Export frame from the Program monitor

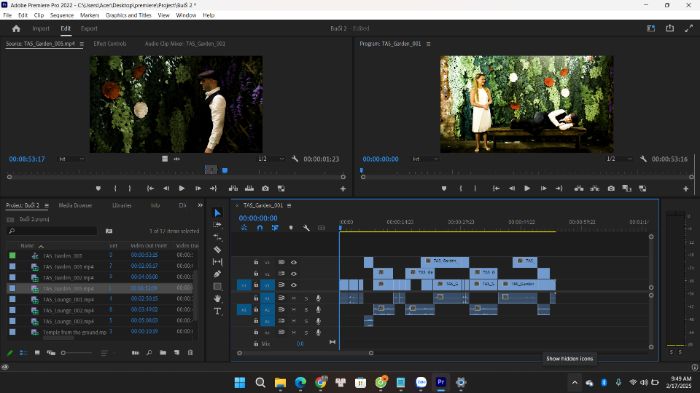(x=611, y=188)
